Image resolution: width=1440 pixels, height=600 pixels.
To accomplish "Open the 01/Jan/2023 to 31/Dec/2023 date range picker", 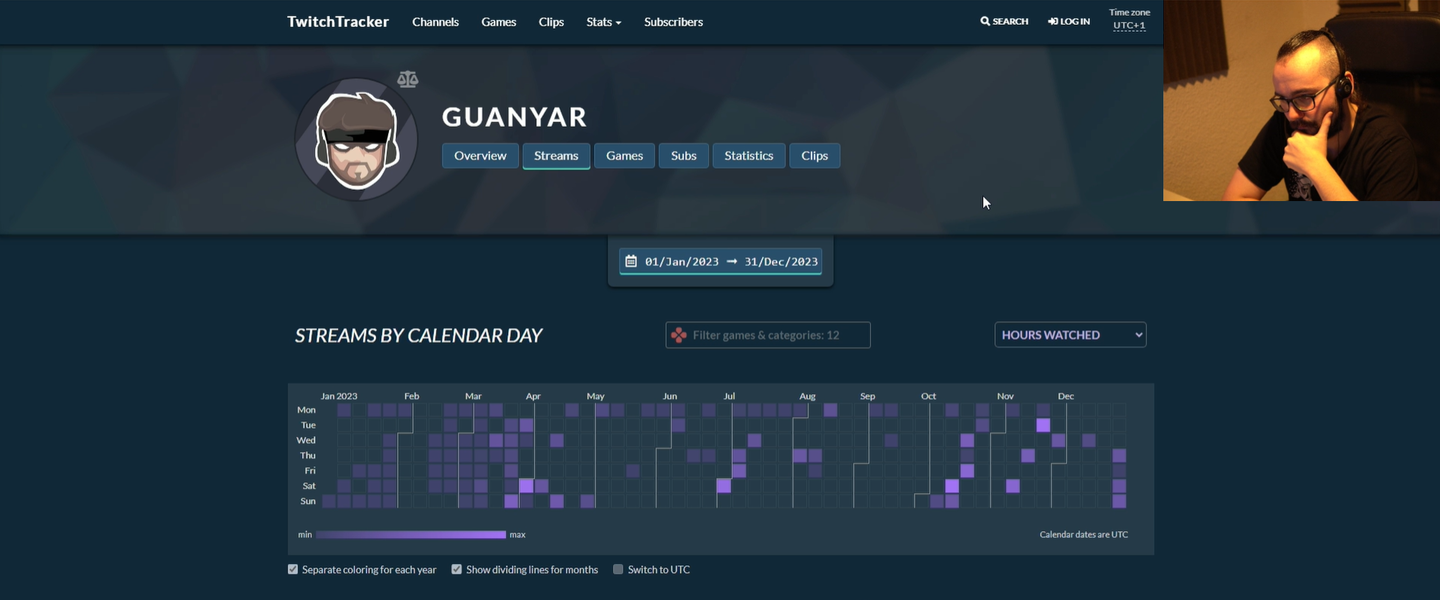I will pyautogui.click(x=721, y=261).
